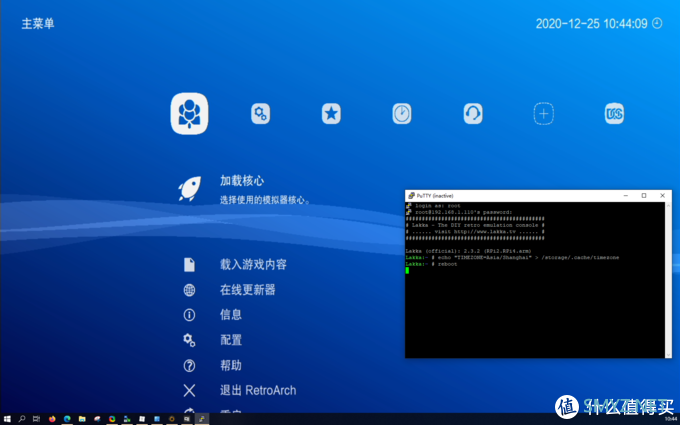Open the playlist category icon after the plus
Image resolution: width=680 pixels, height=425 pixels.
pyautogui.click(x=614, y=114)
